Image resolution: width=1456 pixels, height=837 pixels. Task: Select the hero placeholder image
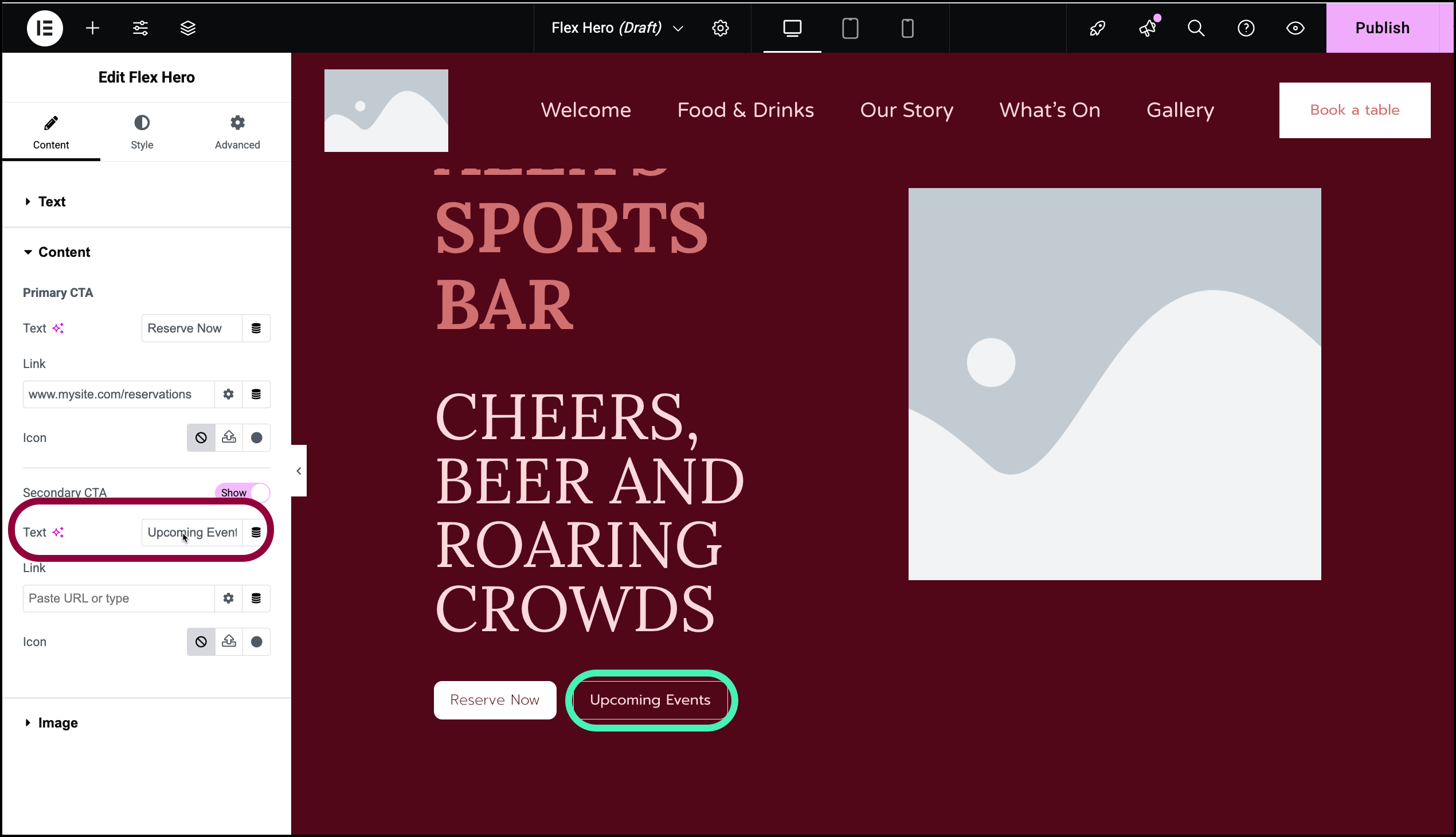[x=1114, y=384]
